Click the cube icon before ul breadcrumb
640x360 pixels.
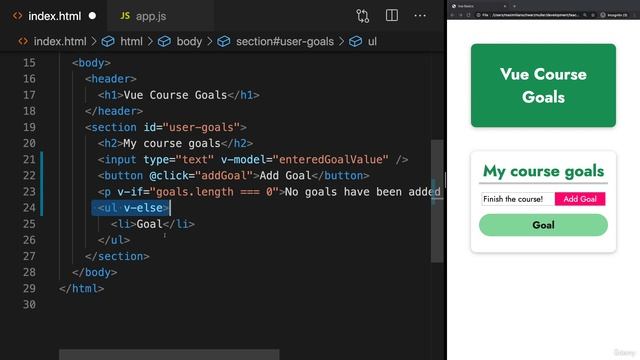[355, 41]
